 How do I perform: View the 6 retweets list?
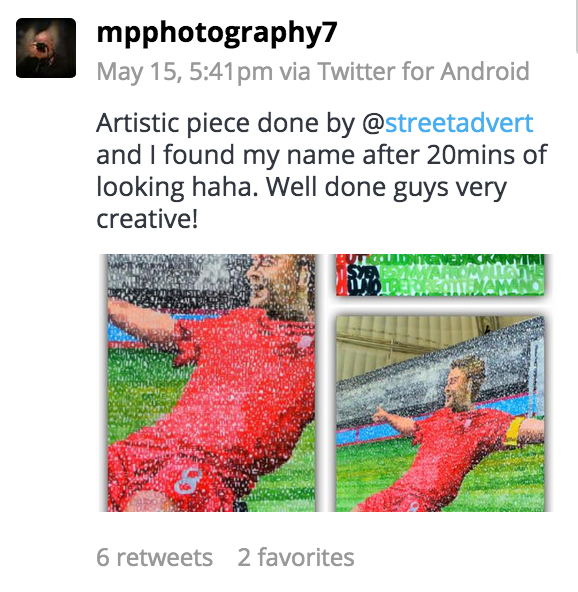(x=154, y=558)
